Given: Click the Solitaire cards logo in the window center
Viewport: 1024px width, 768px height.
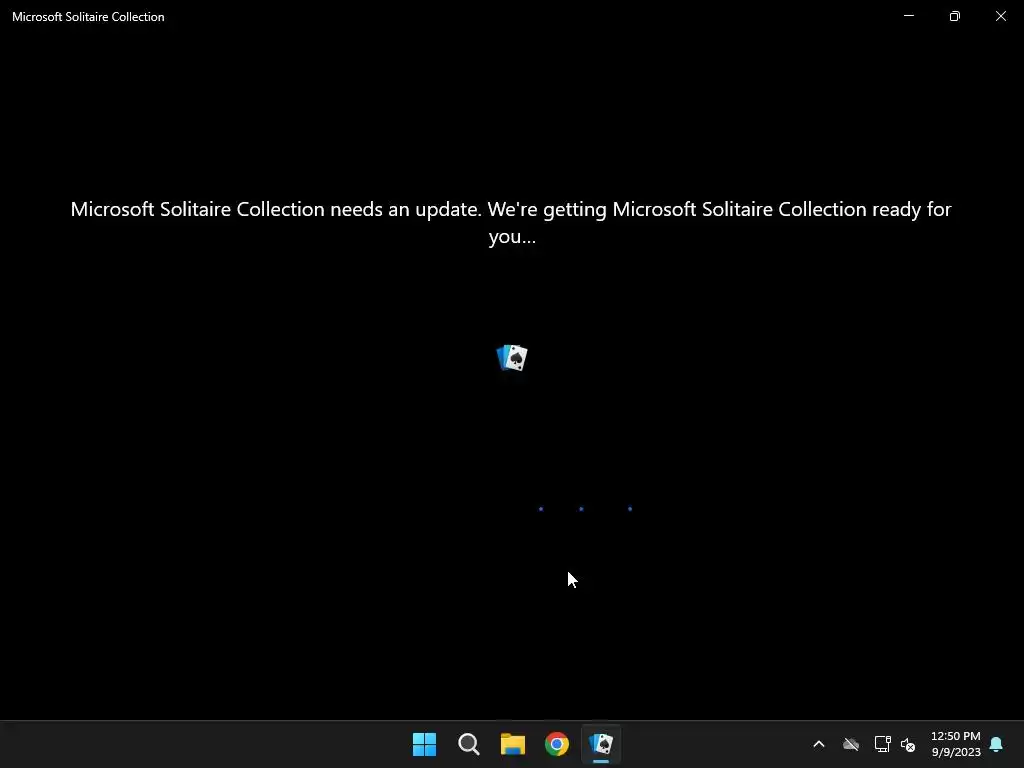Looking at the screenshot, I should 512,358.
